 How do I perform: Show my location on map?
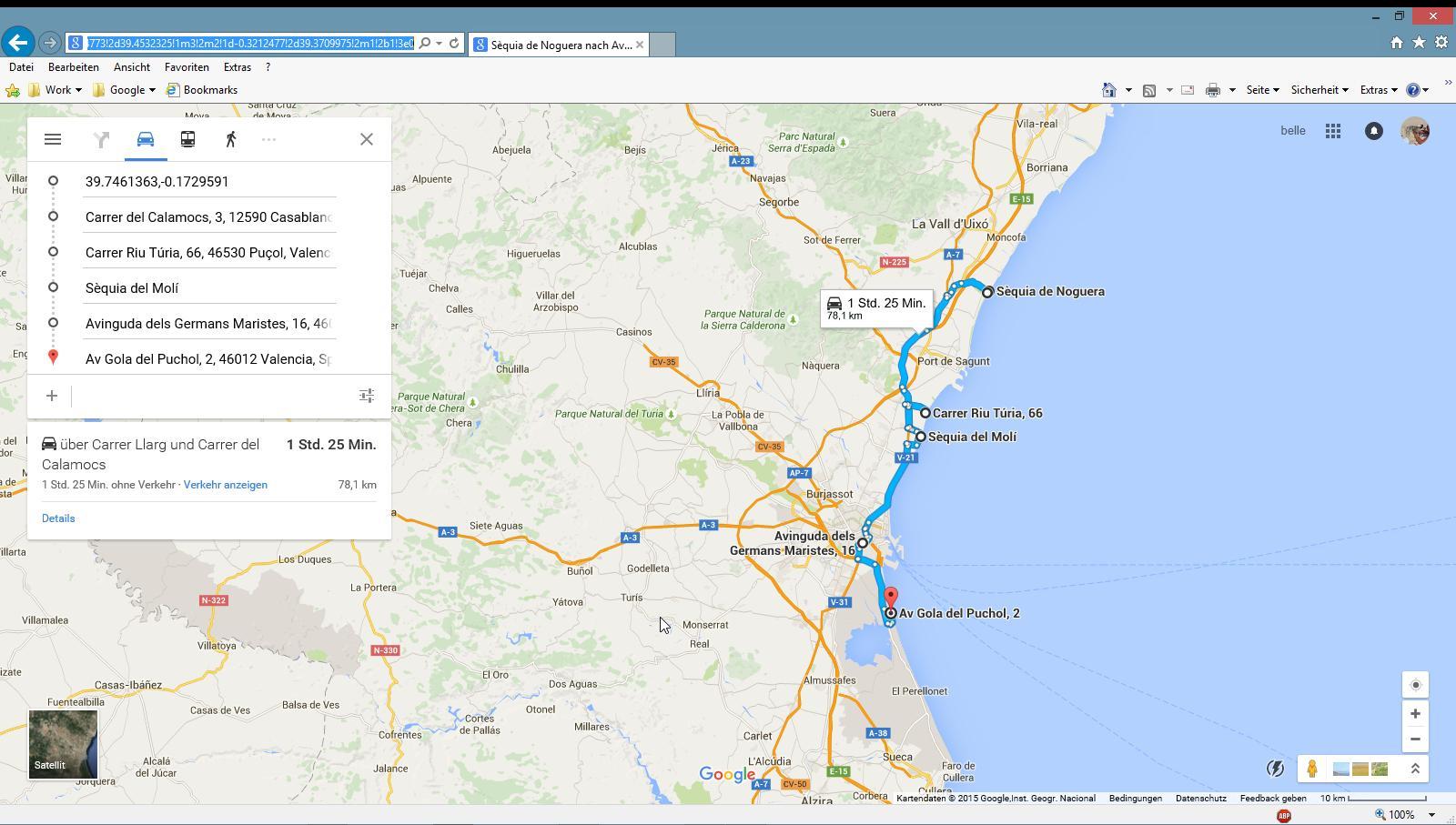[1415, 685]
